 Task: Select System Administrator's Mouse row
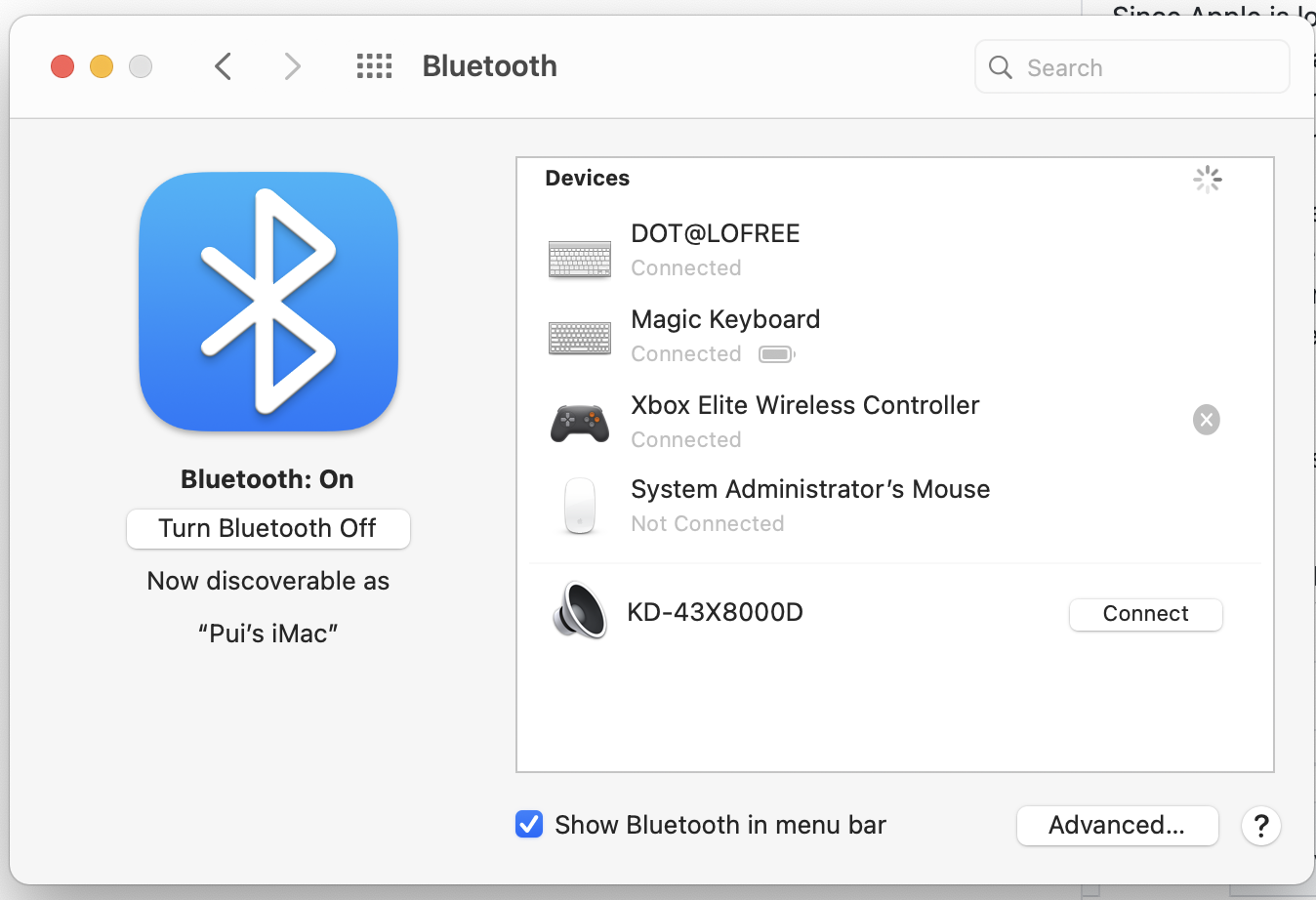[x=895, y=506]
